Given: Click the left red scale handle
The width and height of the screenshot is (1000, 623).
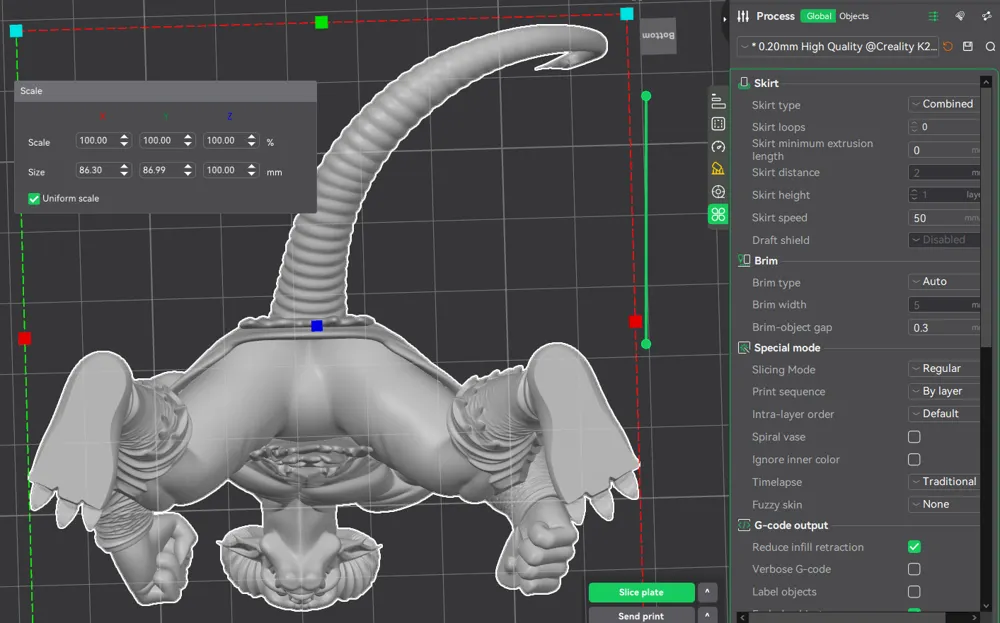Looking at the screenshot, I should pyautogui.click(x=24, y=339).
